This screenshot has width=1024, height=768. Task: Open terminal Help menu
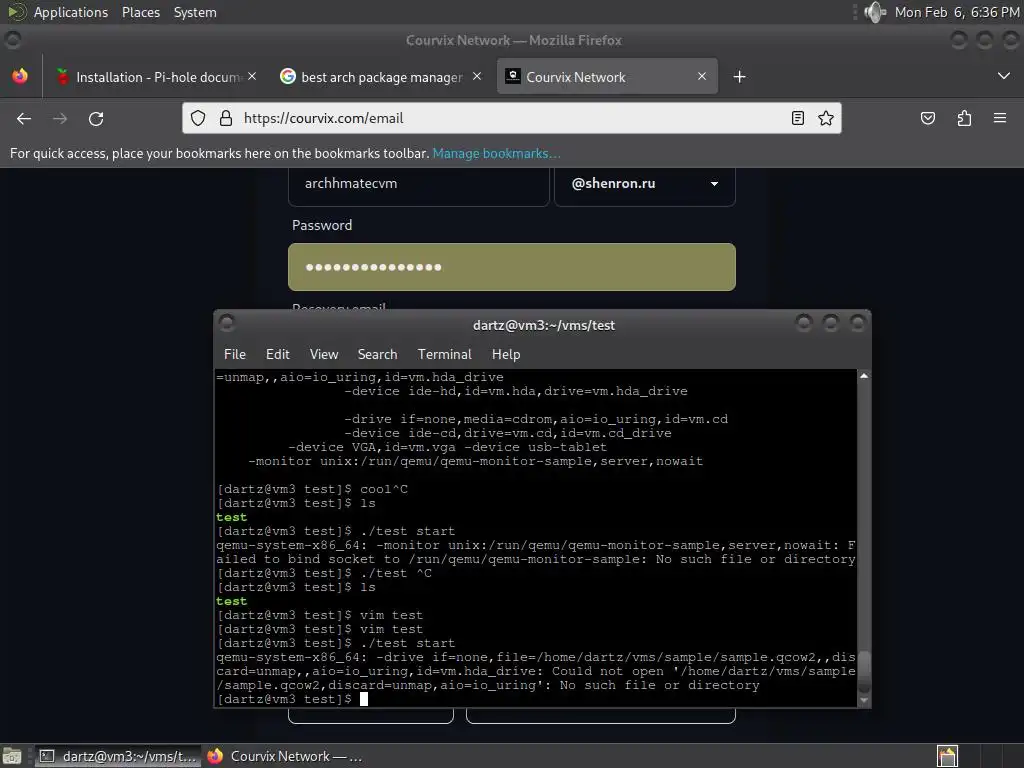(x=506, y=354)
